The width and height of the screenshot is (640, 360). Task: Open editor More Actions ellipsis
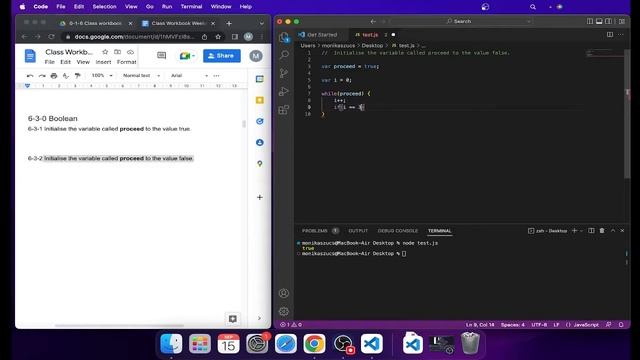point(621,35)
